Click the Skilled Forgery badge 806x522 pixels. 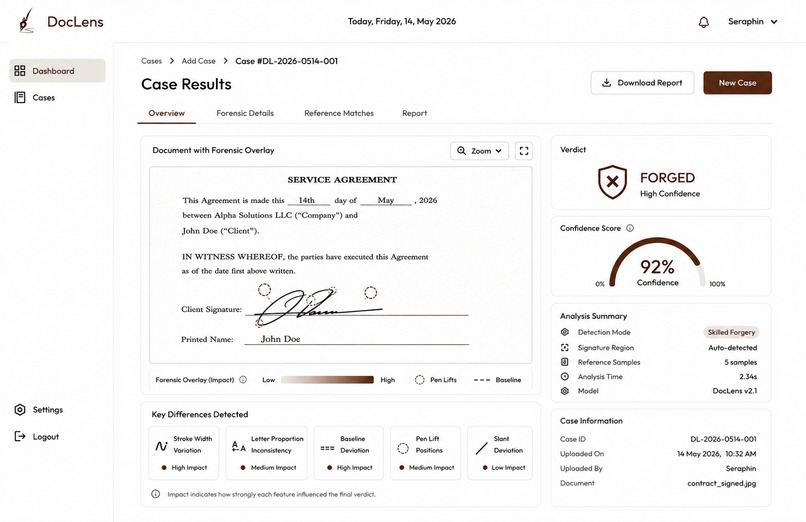coord(731,332)
